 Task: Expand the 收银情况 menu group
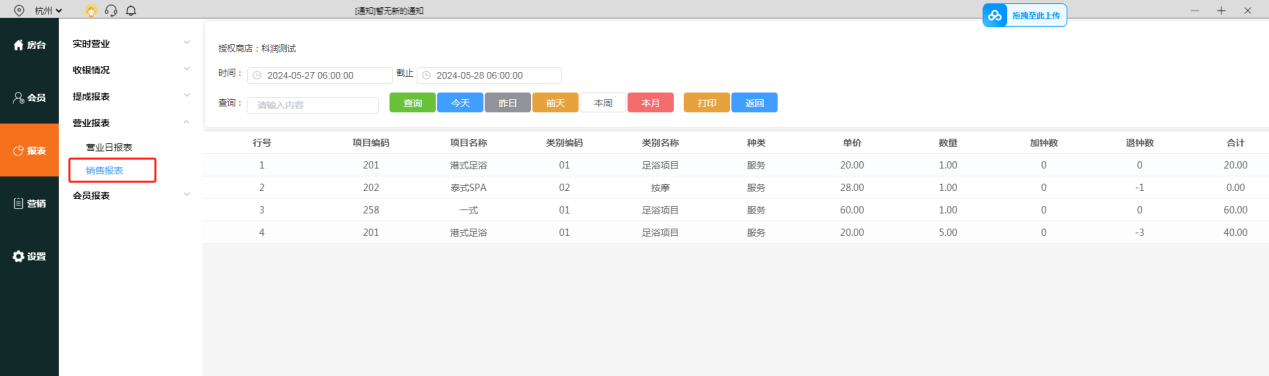pyautogui.click(x=131, y=70)
